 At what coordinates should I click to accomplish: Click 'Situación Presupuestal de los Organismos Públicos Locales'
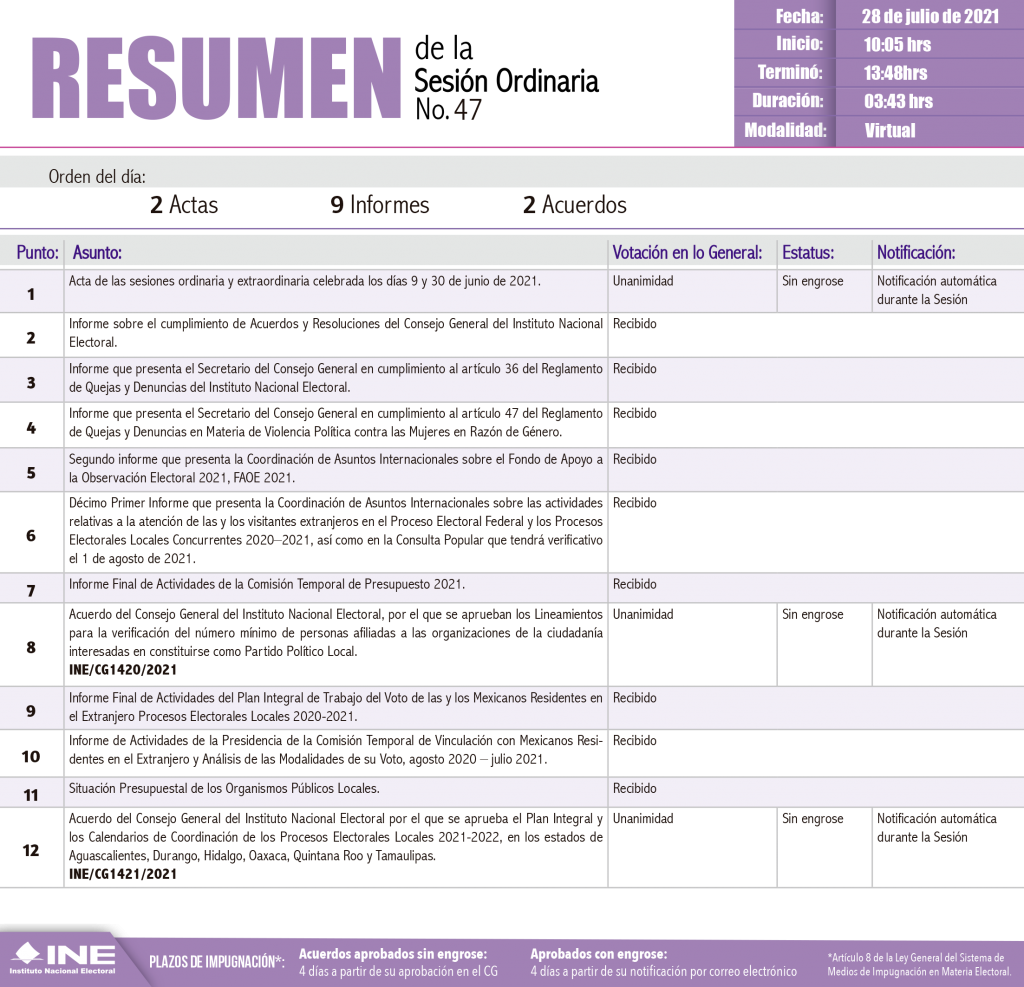point(224,788)
